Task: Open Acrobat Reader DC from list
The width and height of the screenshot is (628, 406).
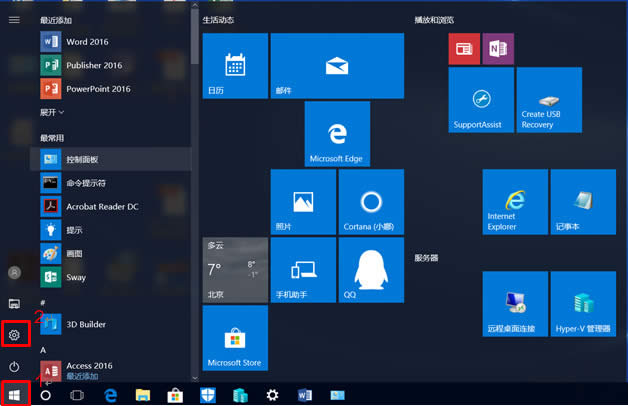Action: (x=101, y=206)
